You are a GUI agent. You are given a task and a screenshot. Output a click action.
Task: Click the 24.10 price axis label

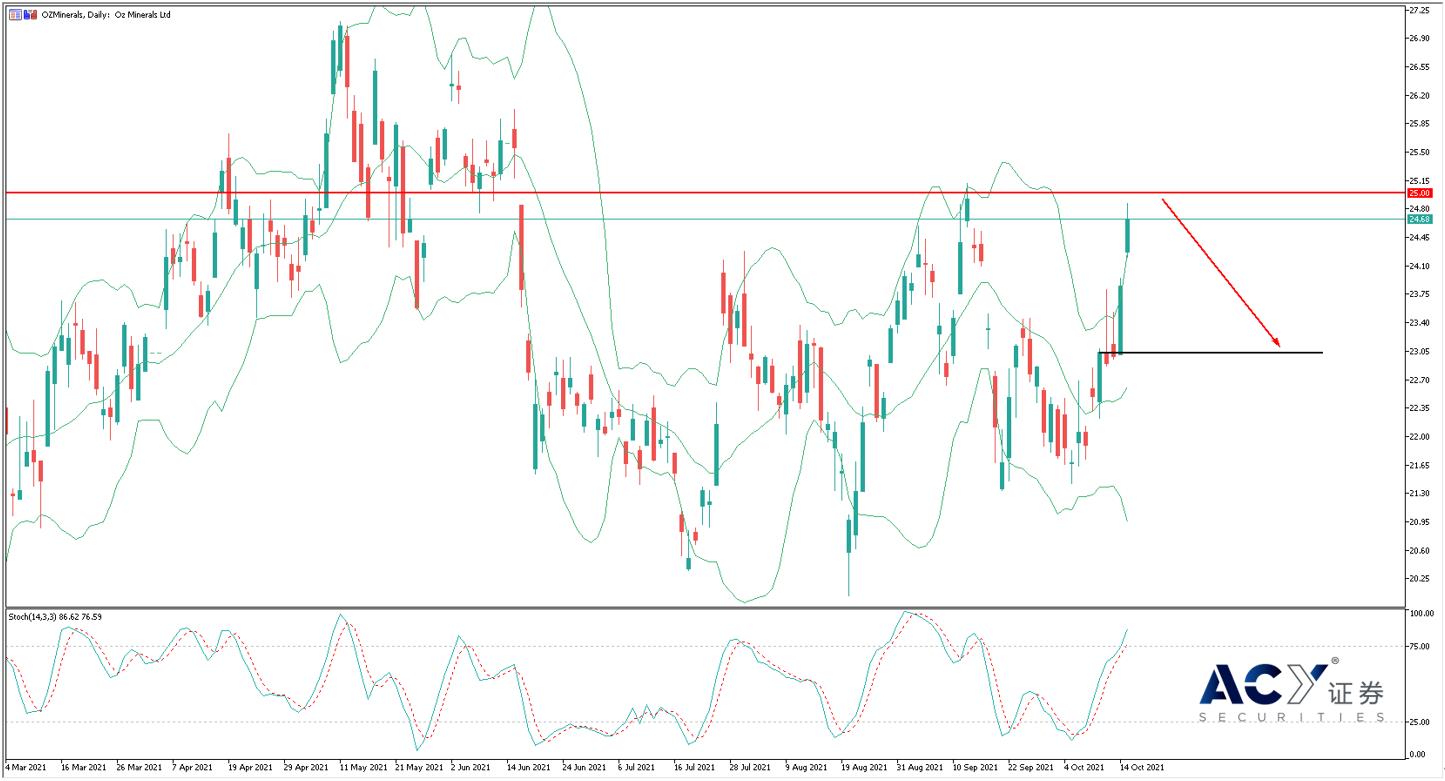(x=1419, y=266)
